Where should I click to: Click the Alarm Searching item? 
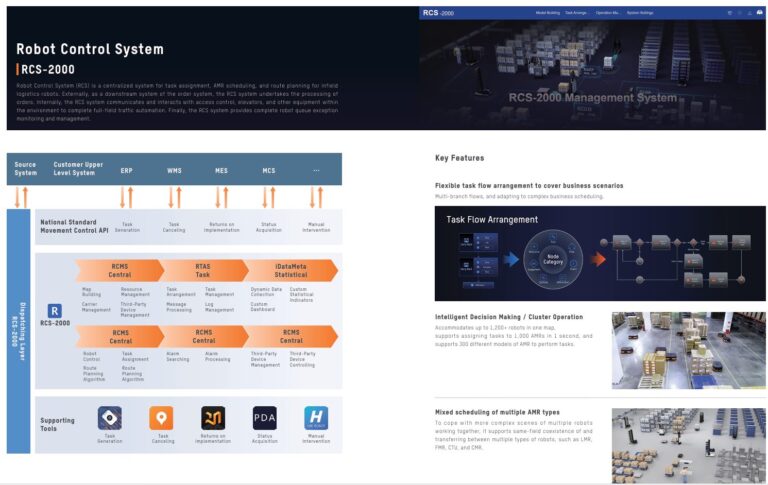click(177, 356)
